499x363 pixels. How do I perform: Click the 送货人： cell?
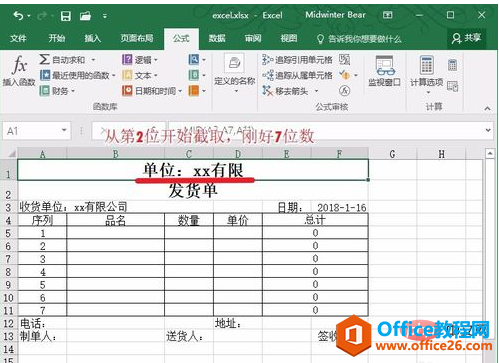pos(189,336)
